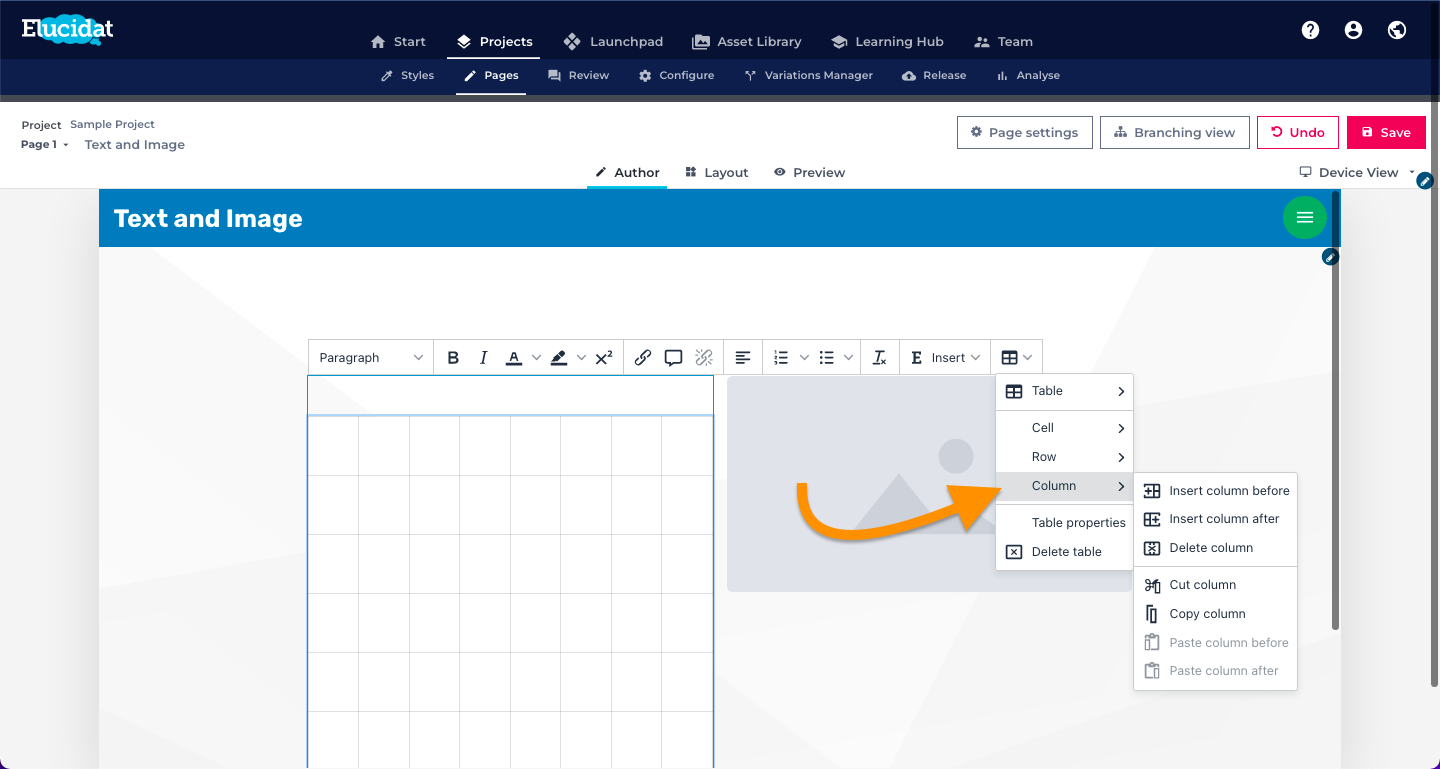
Task: Switch to the Preview tab
Action: pyautogui.click(x=809, y=172)
